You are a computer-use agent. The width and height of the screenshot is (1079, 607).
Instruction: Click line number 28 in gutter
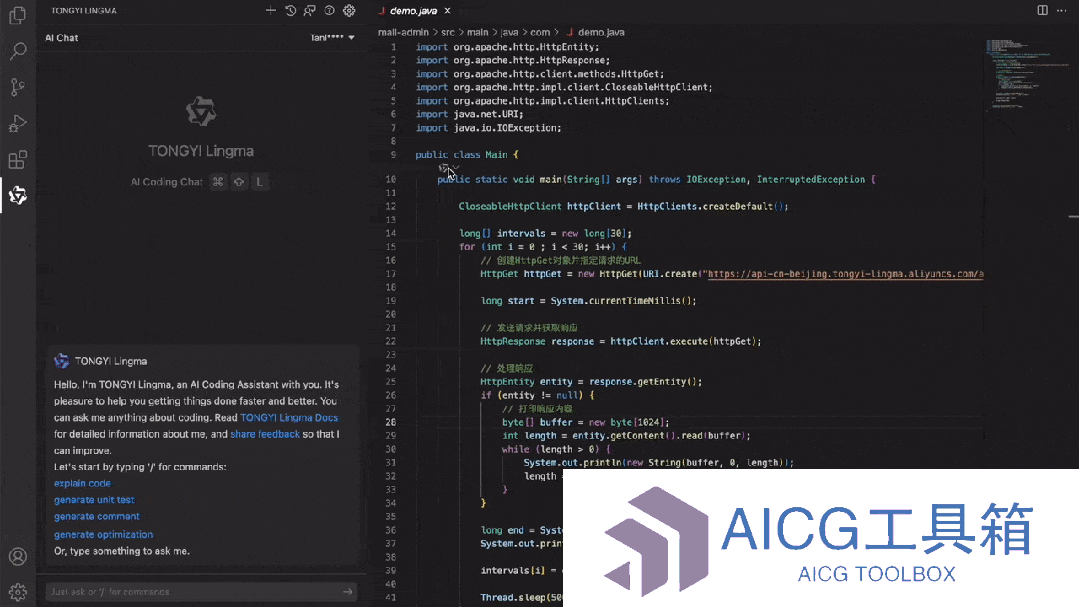point(391,422)
